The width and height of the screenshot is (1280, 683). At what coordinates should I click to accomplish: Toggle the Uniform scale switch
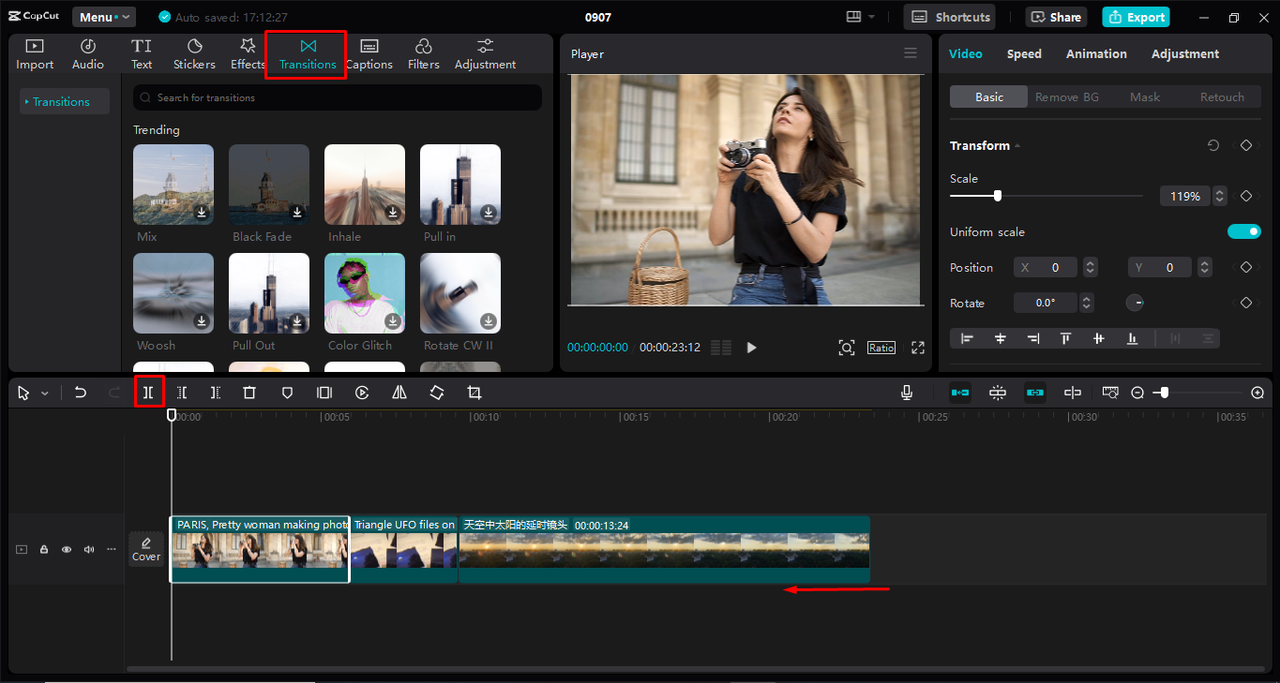[1244, 232]
